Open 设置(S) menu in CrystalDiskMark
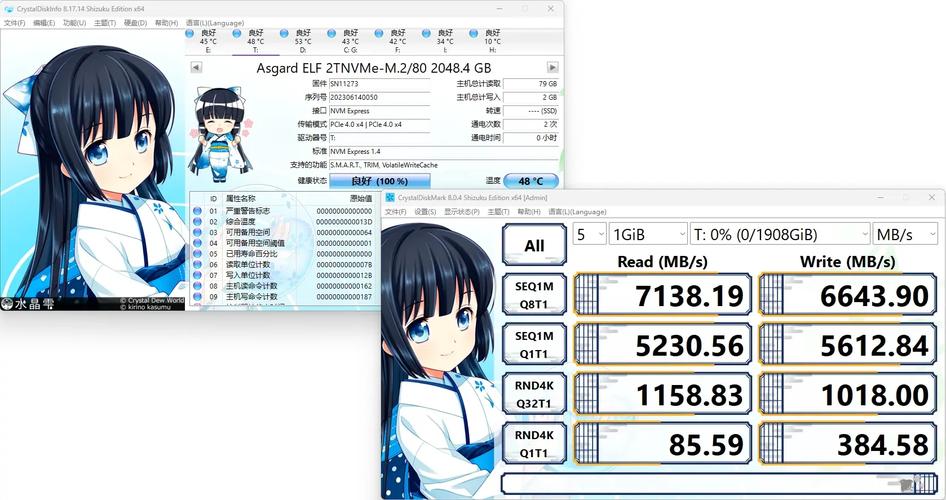This screenshot has height=500, width=946. (425, 212)
